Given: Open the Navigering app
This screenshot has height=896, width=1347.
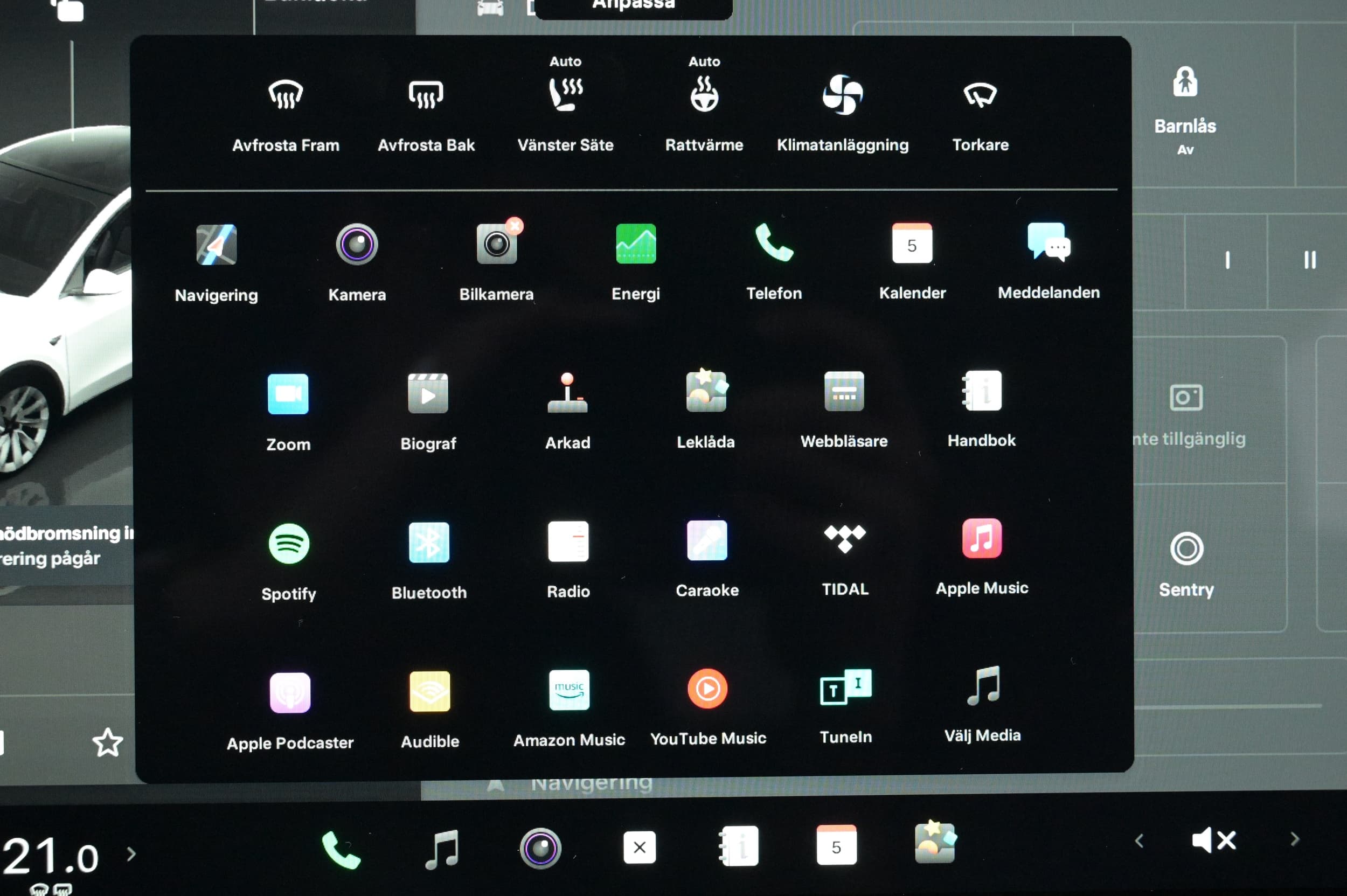Looking at the screenshot, I should (216, 263).
